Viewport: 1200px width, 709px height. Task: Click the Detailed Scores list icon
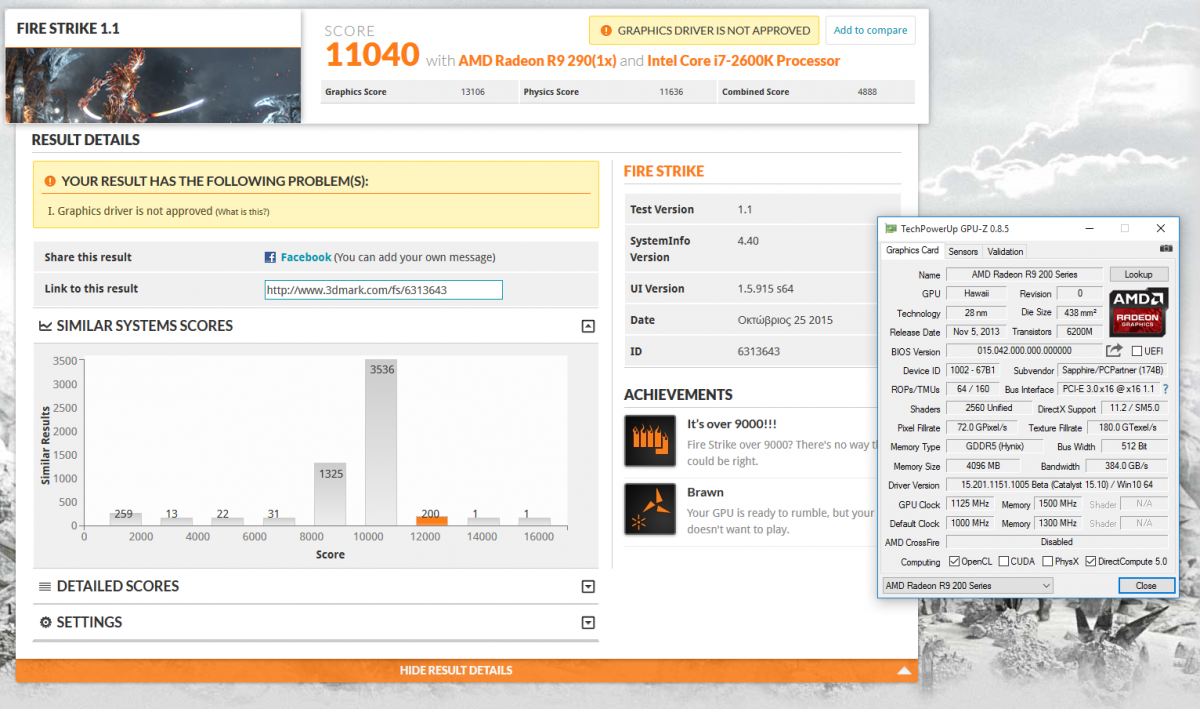click(x=45, y=586)
